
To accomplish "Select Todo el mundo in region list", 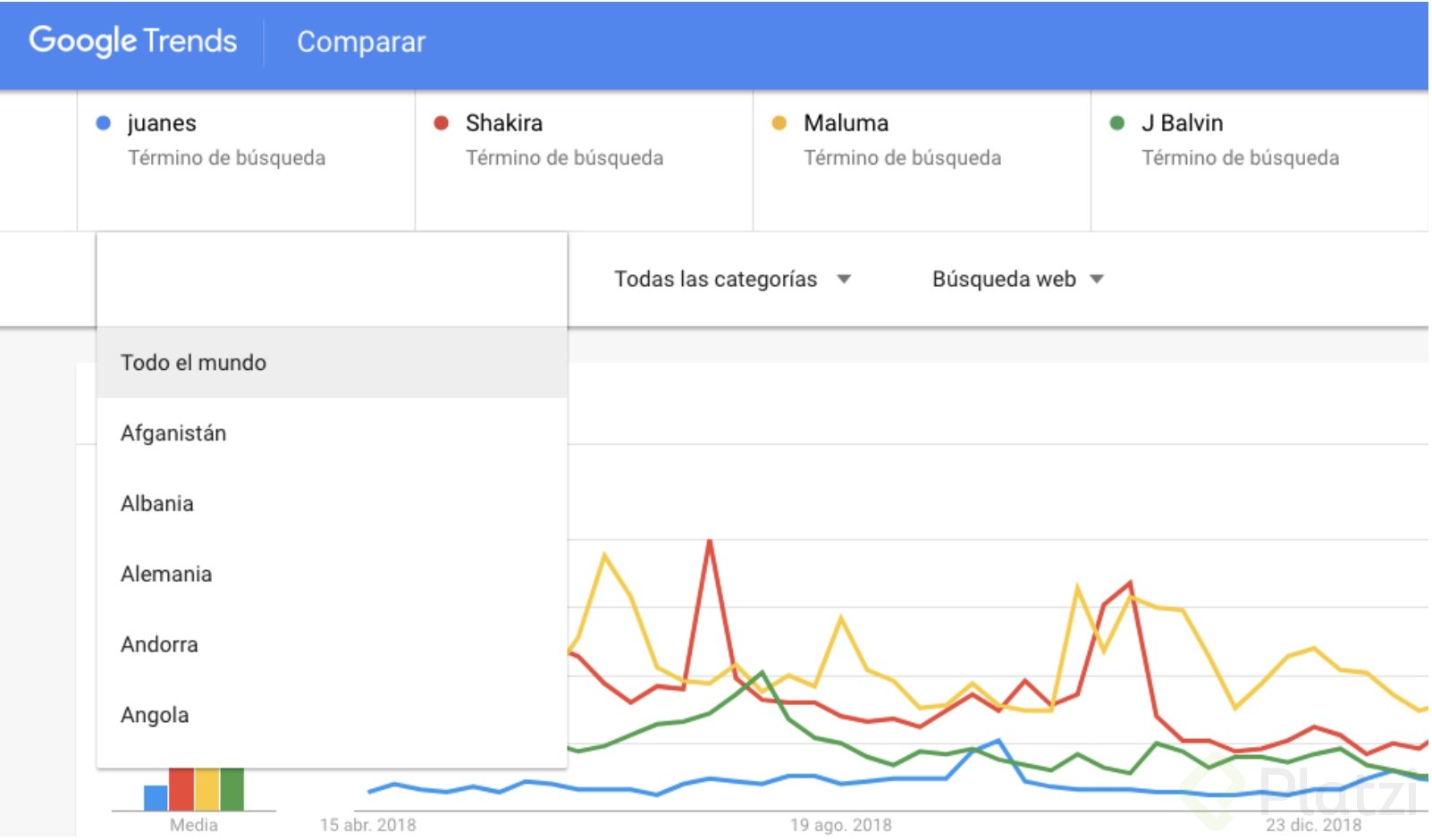I will point(332,363).
